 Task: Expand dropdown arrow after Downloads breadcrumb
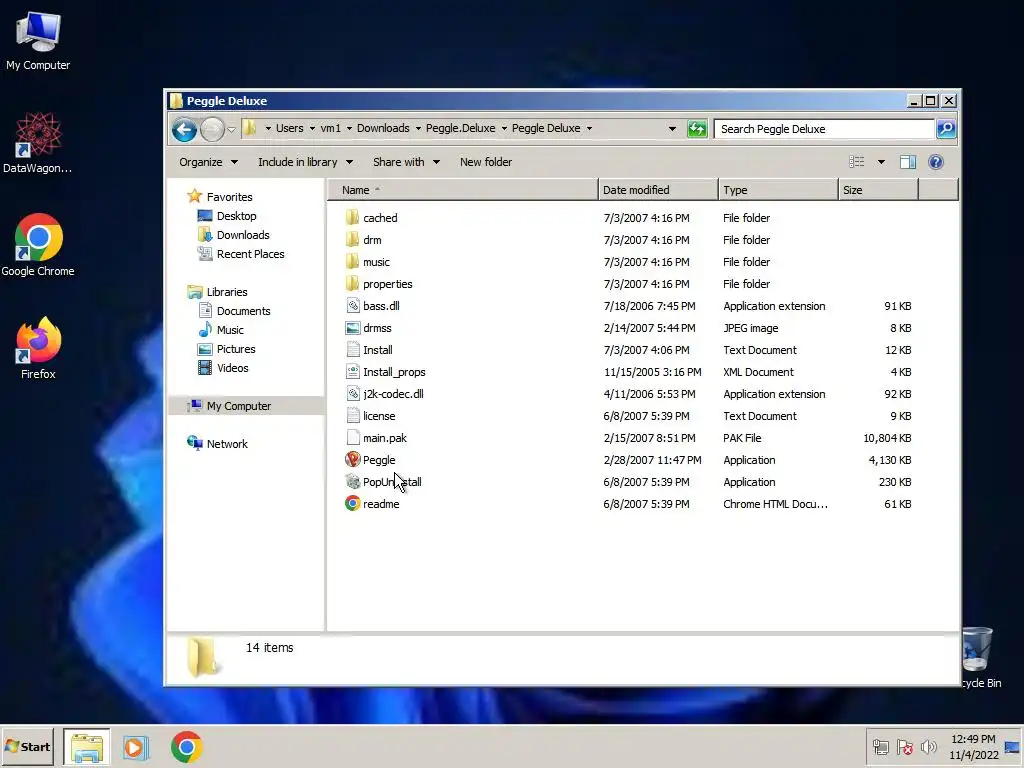(x=418, y=129)
